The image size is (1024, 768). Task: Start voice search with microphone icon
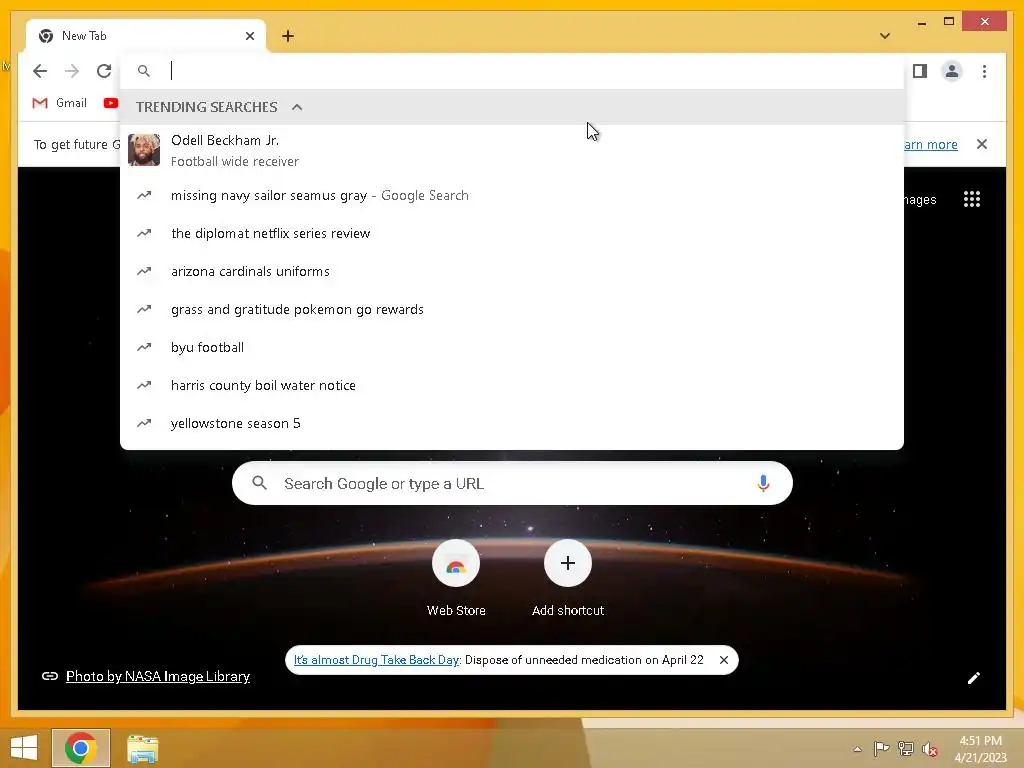763,483
